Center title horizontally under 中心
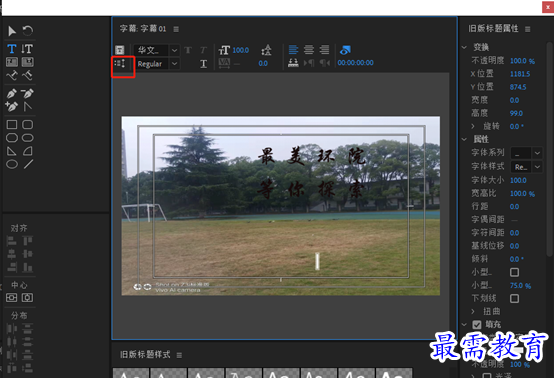This screenshot has height=378, width=554. (x=28, y=298)
